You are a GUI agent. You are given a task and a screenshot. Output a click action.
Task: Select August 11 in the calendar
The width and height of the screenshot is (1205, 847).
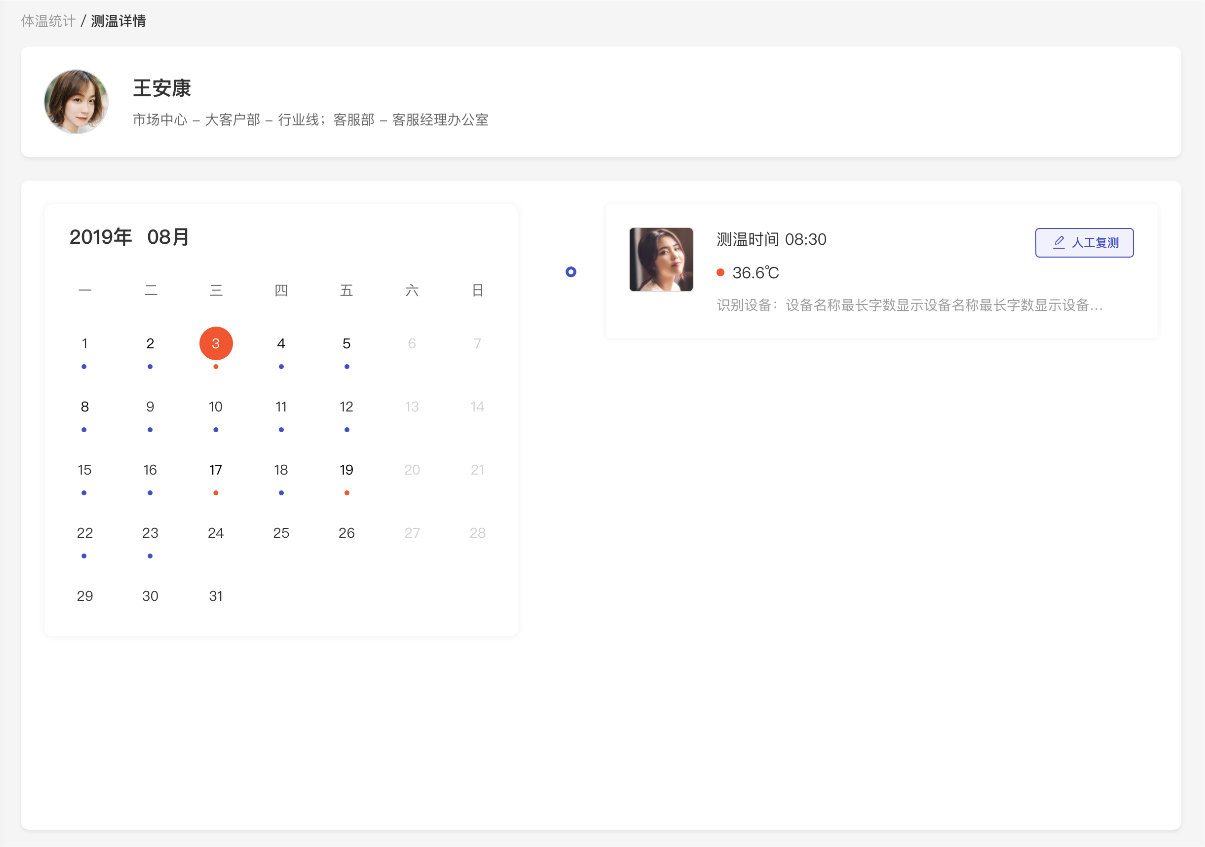click(x=281, y=406)
